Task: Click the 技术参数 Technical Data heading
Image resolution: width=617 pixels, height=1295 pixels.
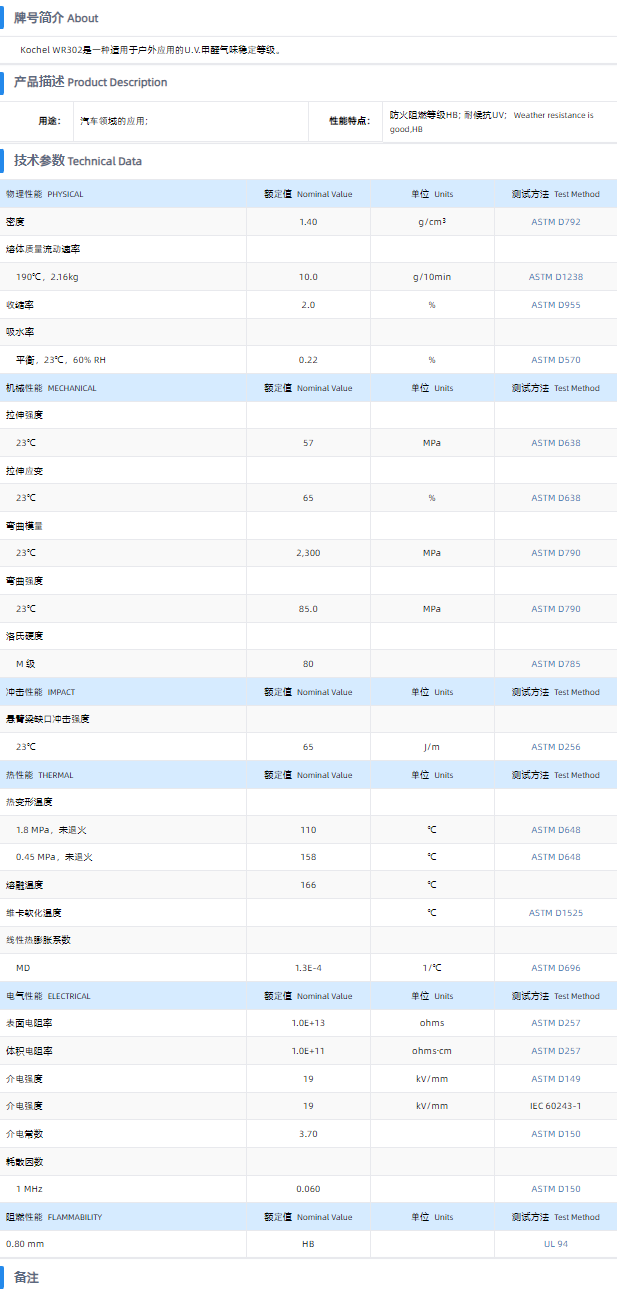Action: (78, 161)
